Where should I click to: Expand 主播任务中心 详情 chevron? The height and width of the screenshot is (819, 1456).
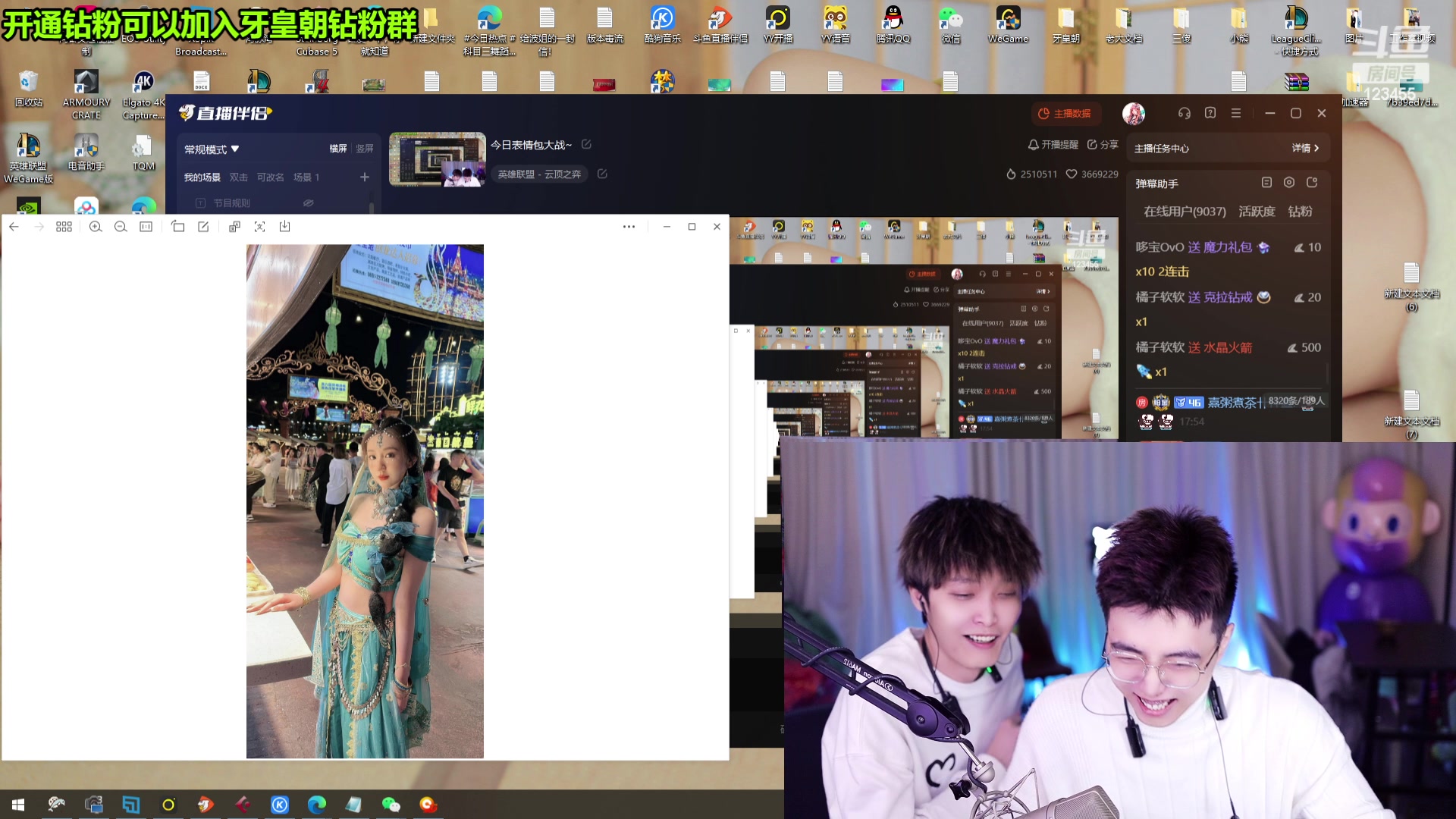(1306, 149)
